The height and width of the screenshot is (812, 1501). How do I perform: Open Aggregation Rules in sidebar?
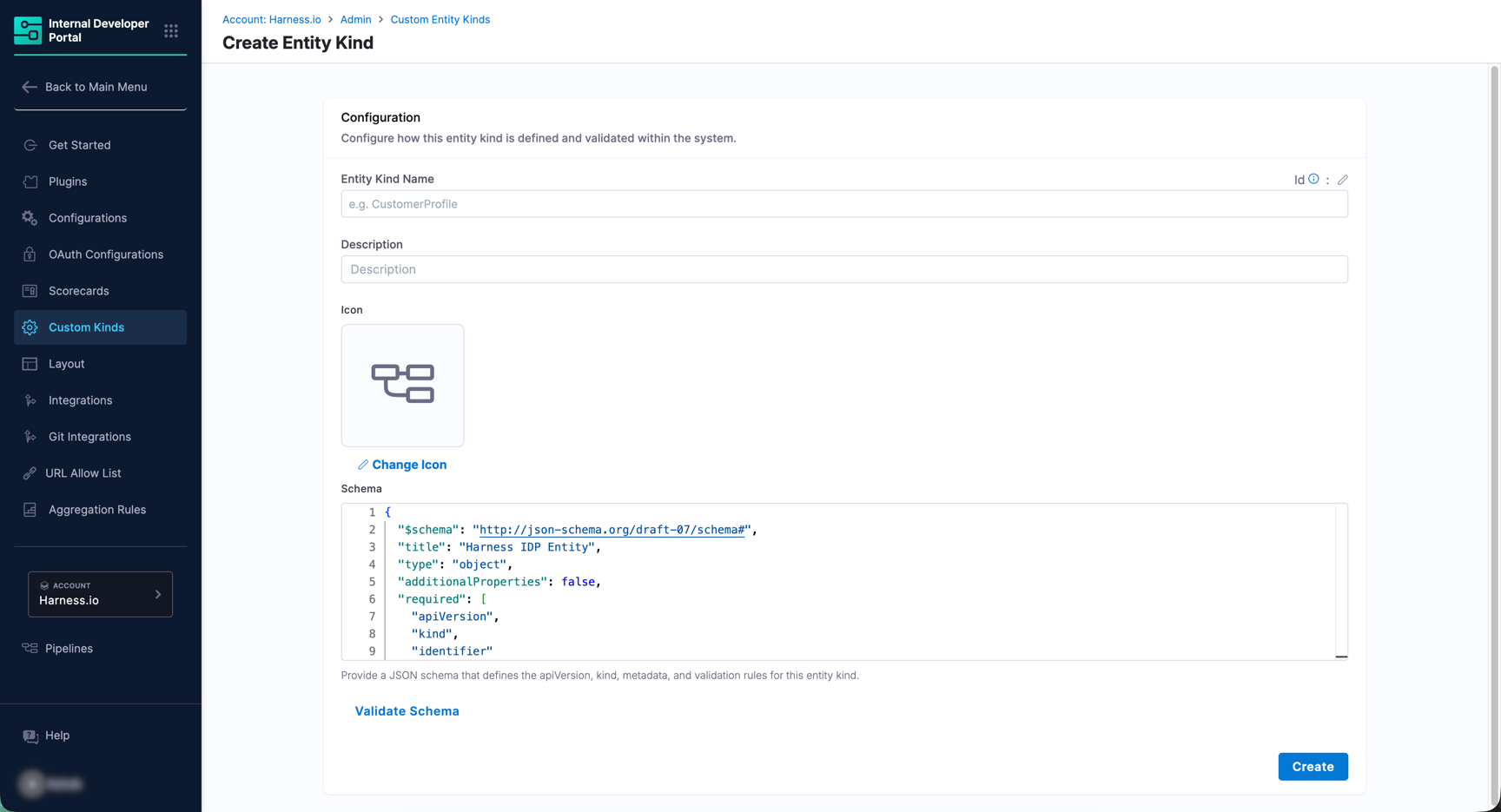(x=96, y=510)
